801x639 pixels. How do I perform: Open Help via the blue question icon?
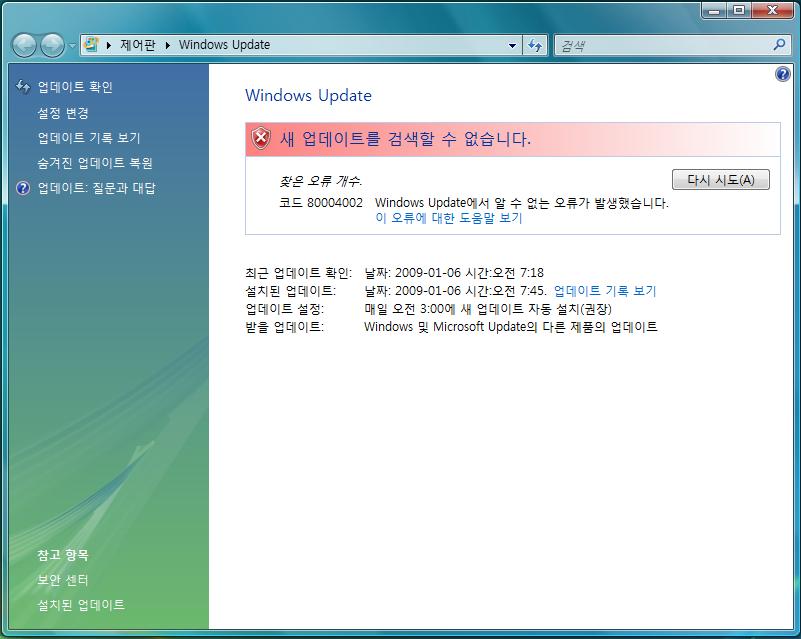point(782,75)
